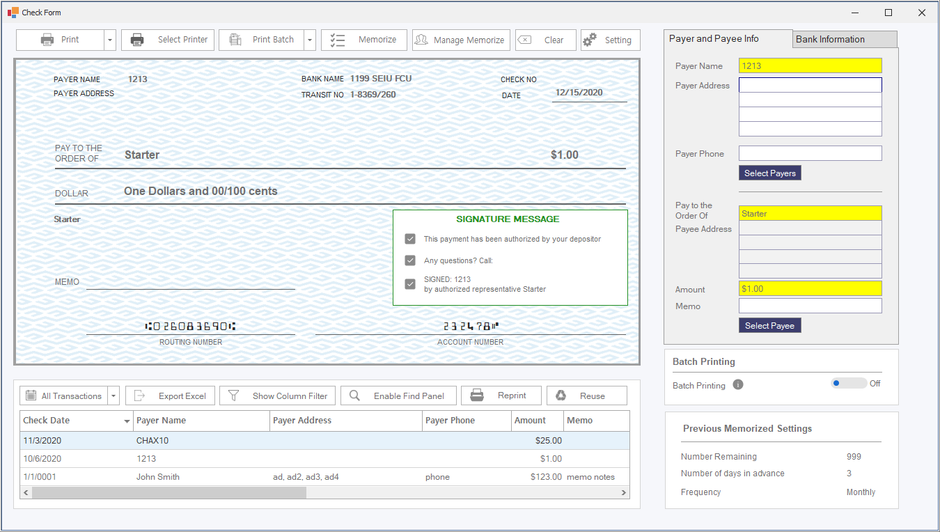
Task: Click the Manage Memorize button label
Action: (469, 40)
